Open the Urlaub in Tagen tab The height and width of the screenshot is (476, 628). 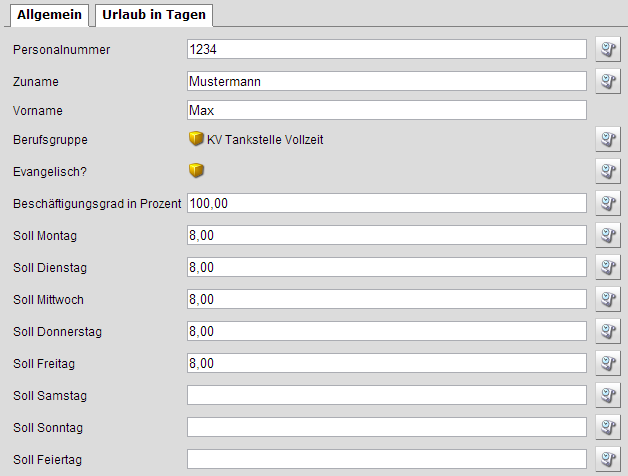point(154,14)
